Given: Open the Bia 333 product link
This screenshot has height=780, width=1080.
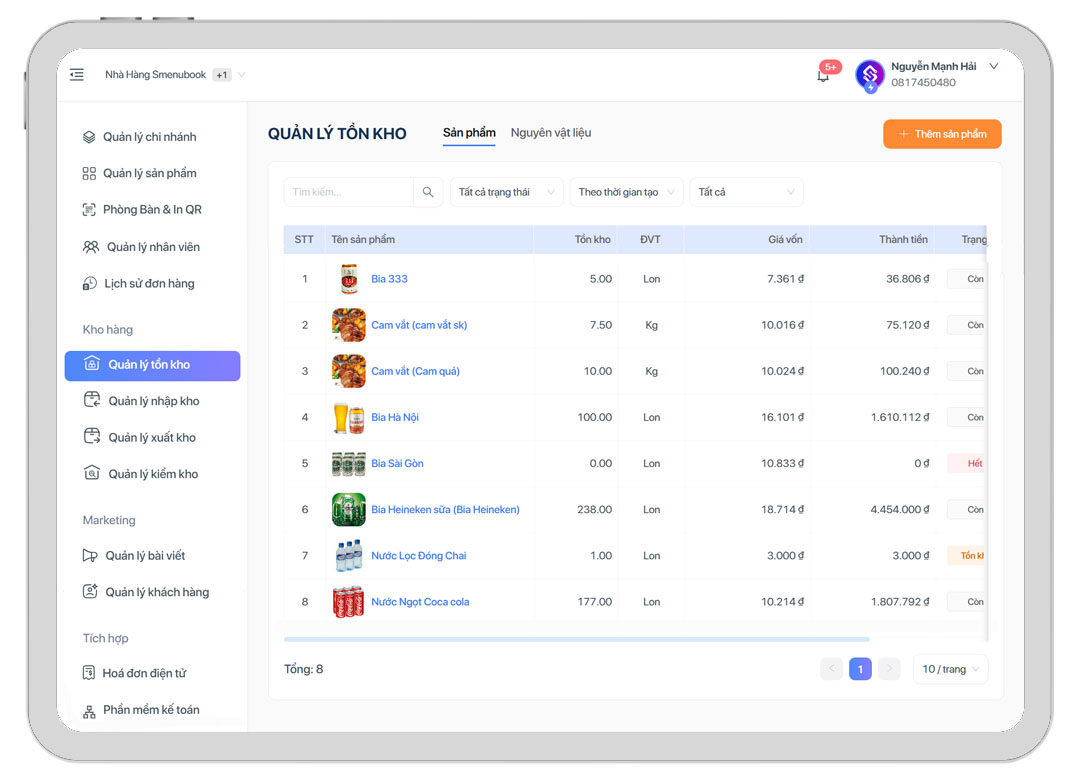Looking at the screenshot, I should [x=389, y=279].
